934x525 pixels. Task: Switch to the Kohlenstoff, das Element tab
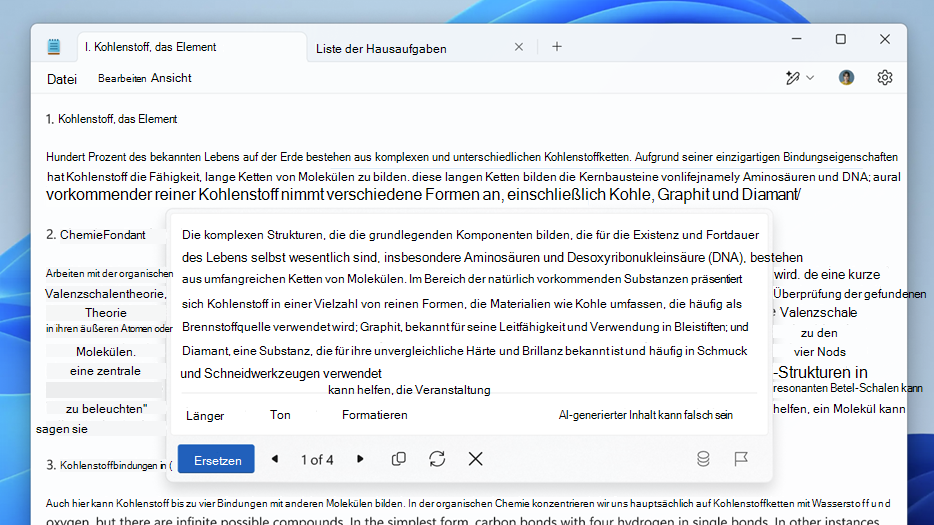pyautogui.click(x=192, y=47)
